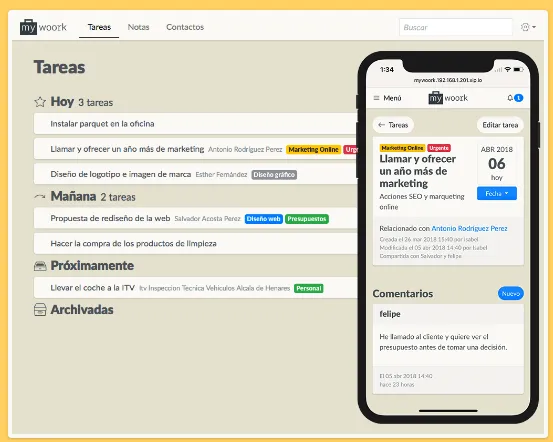This screenshot has width=553, height=442.
Task: Open the task Diseño de logotipo e imagen de marca
Action: coord(121,174)
